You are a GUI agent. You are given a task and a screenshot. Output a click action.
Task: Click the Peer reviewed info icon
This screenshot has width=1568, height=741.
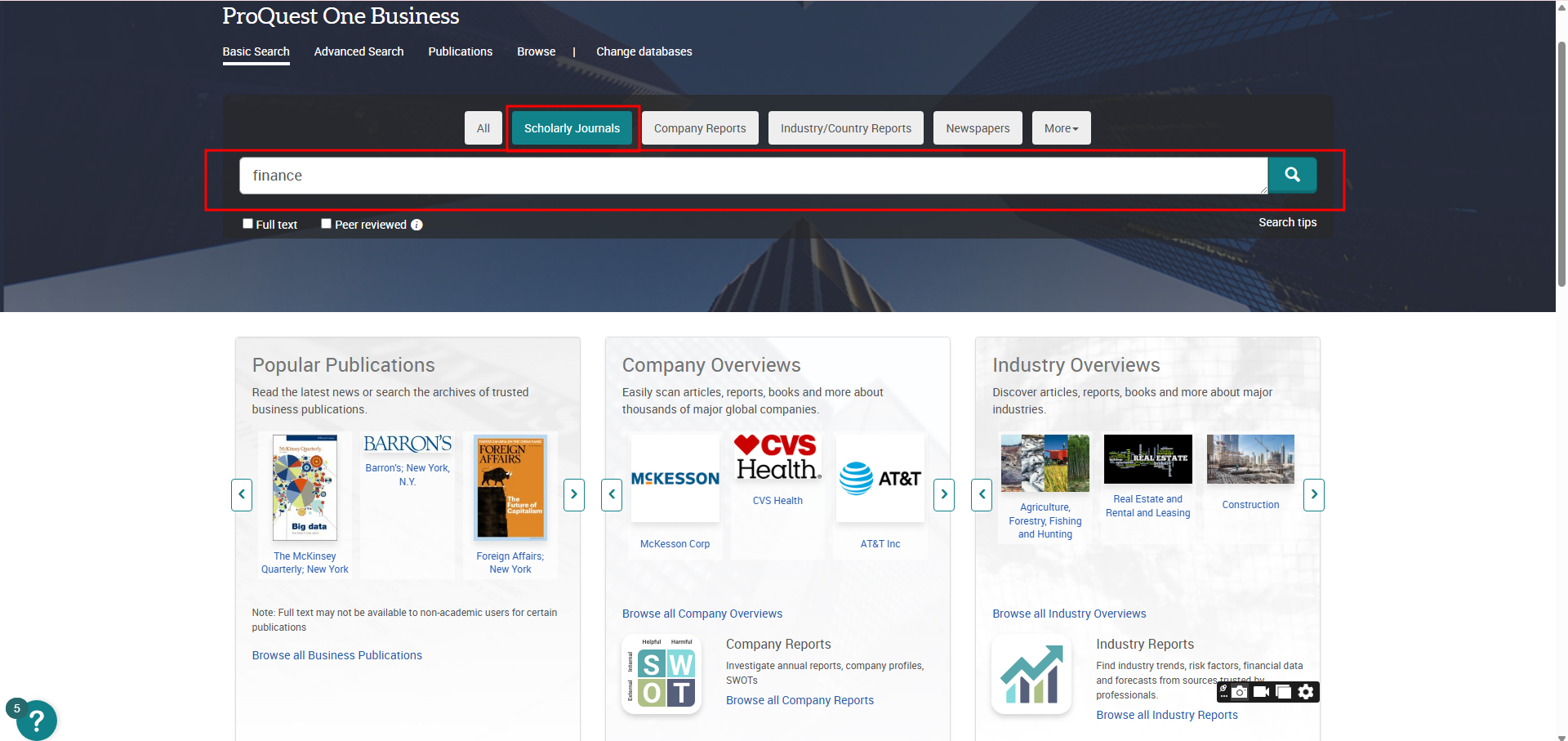(x=416, y=225)
